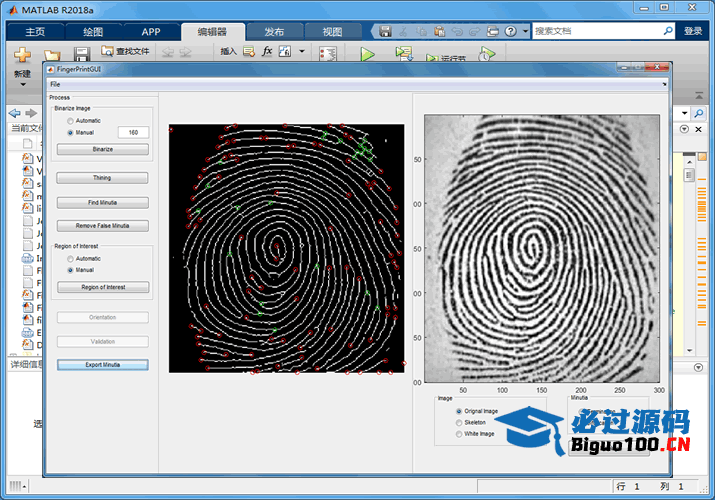This screenshot has width=715, height=500.
Task: Click the navigate forward arrow in toolstrip
Action: [185, 52]
